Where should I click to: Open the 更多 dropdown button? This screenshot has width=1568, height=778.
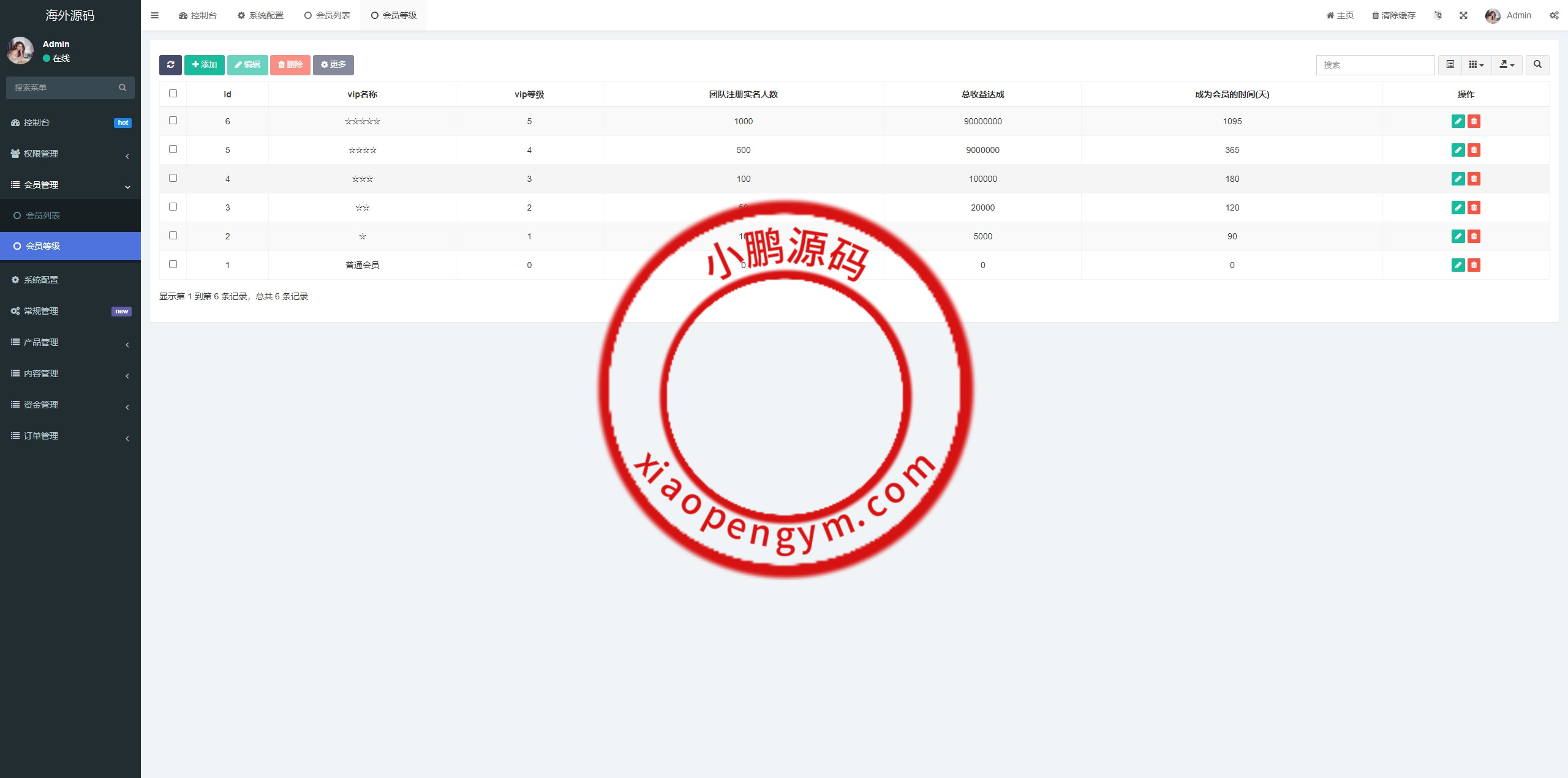[x=333, y=65]
